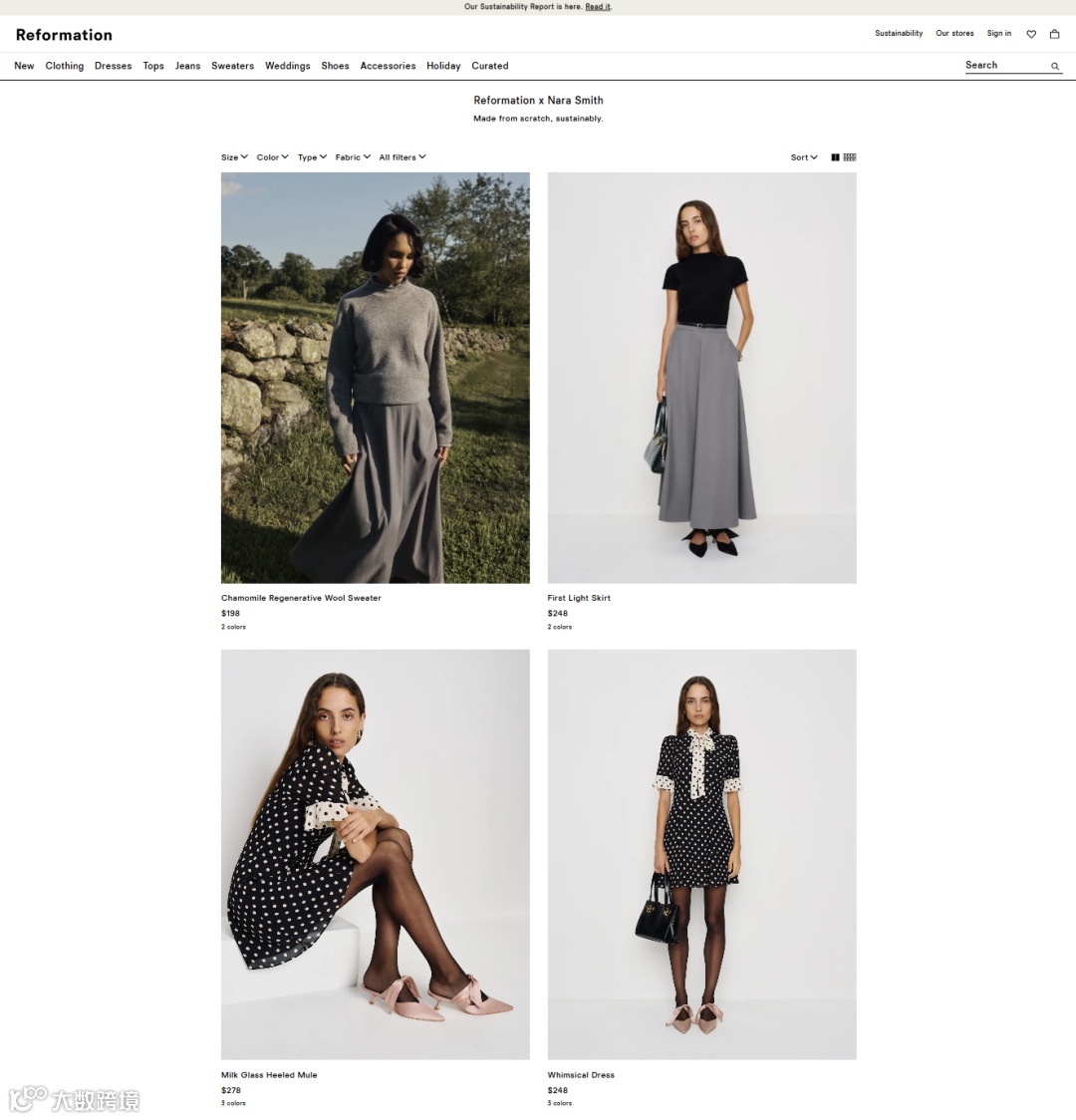Expand the Size filter dropdown
1076x1120 pixels.
[234, 157]
